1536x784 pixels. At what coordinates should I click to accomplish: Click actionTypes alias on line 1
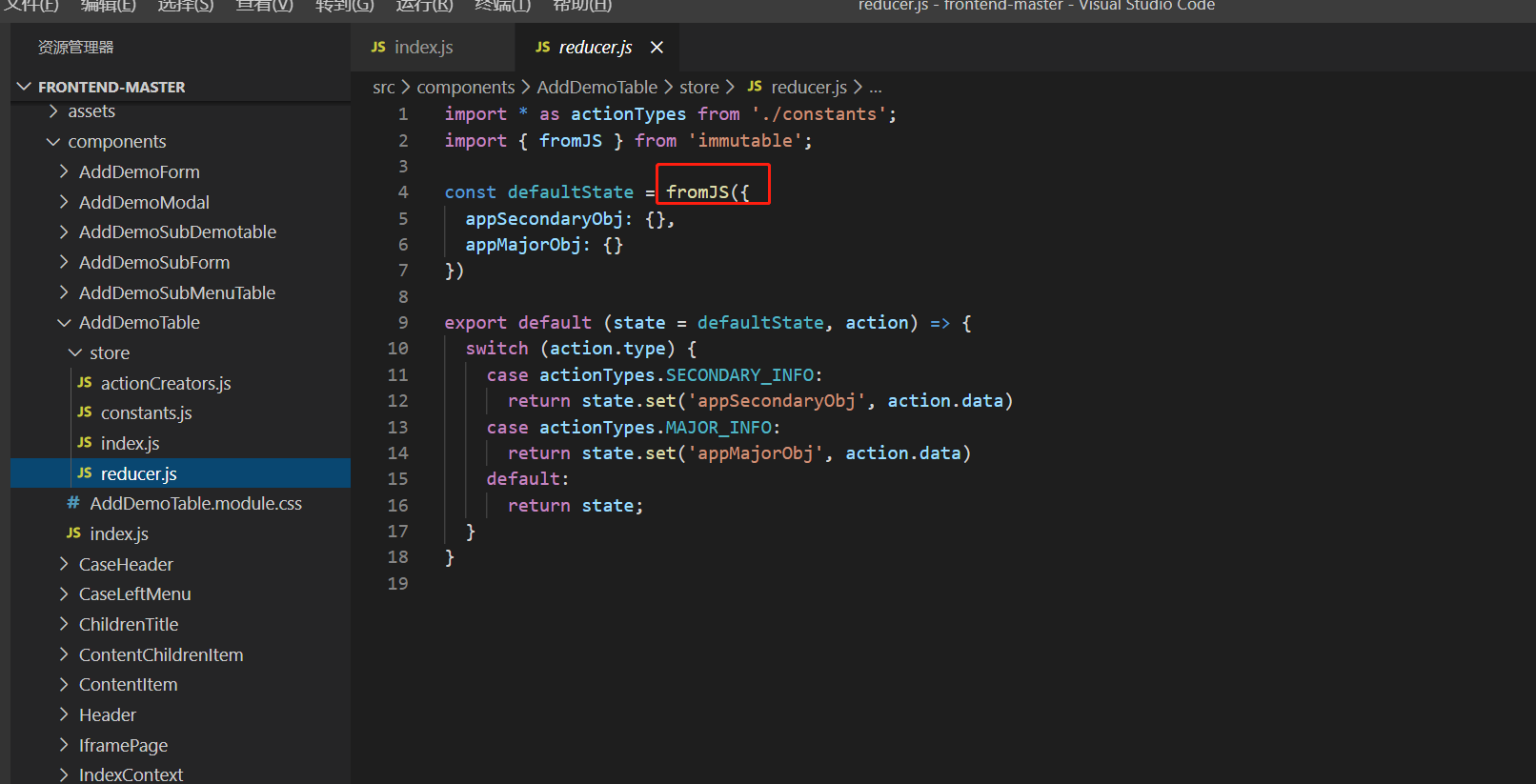click(628, 114)
